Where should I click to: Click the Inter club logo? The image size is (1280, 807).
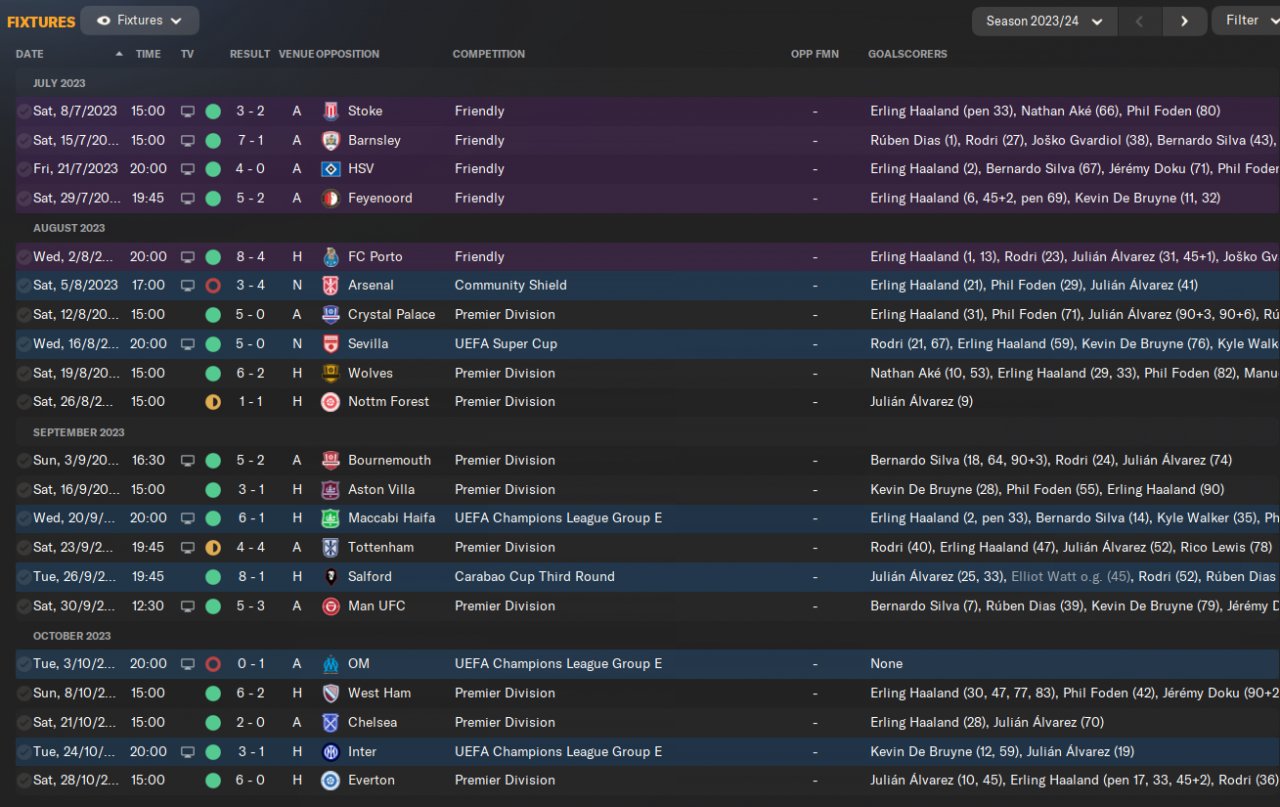point(331,752)
